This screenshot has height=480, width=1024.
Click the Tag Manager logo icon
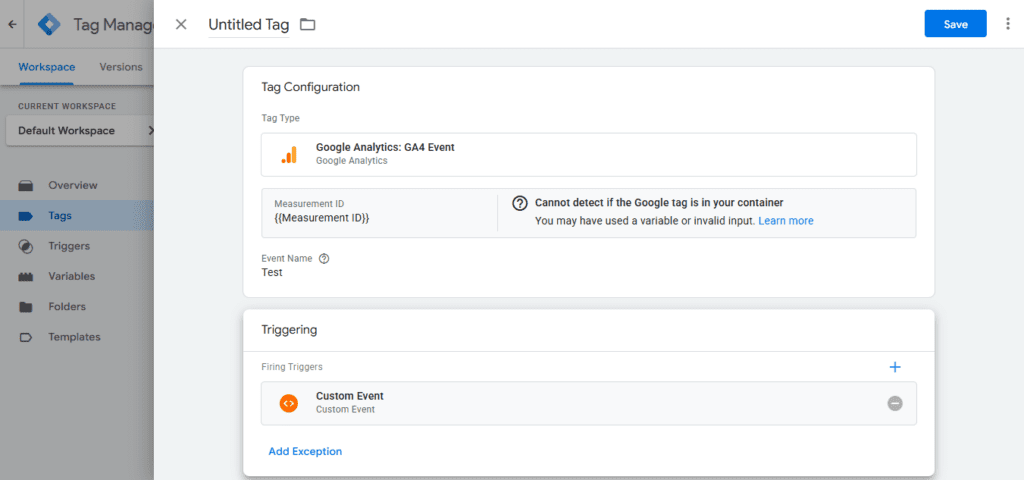[47, 23]
